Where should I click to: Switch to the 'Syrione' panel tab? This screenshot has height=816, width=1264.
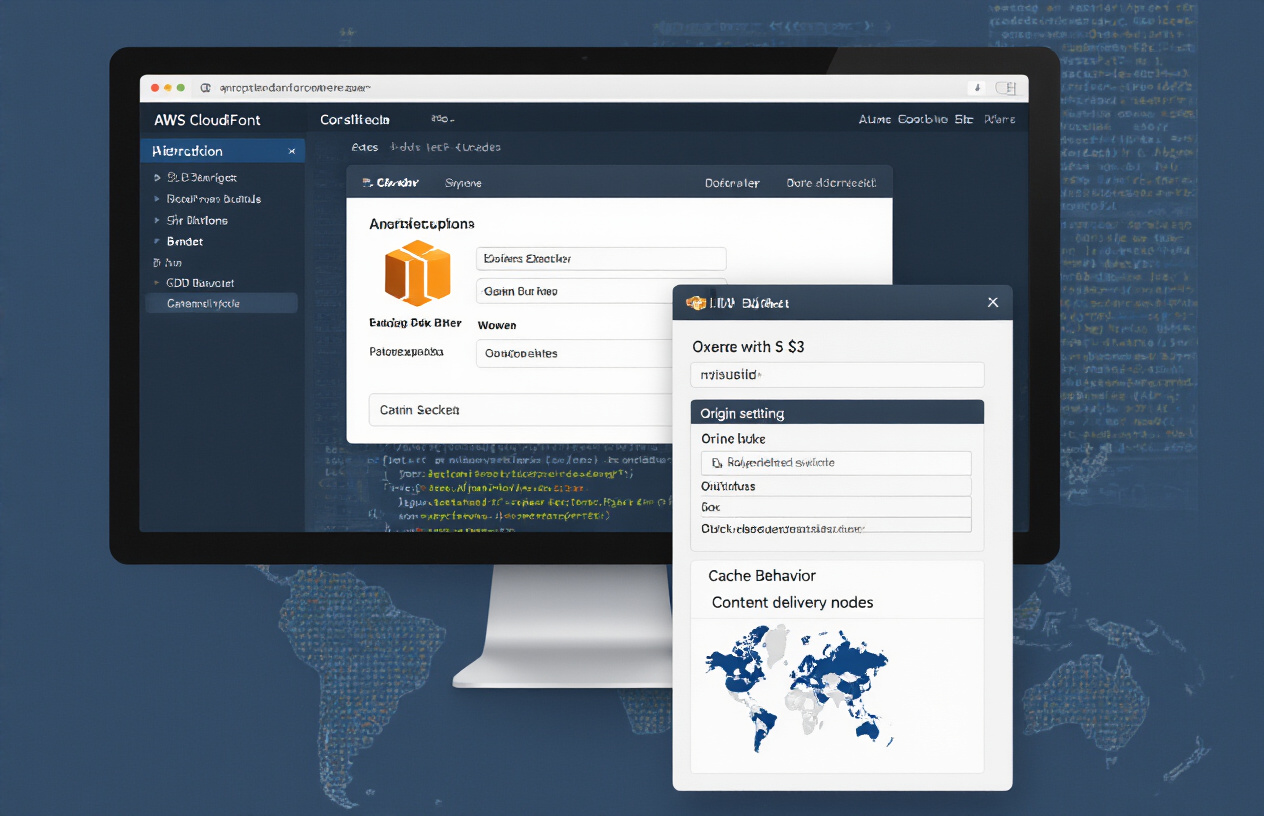pyautogui.click(x=463, y=183)
